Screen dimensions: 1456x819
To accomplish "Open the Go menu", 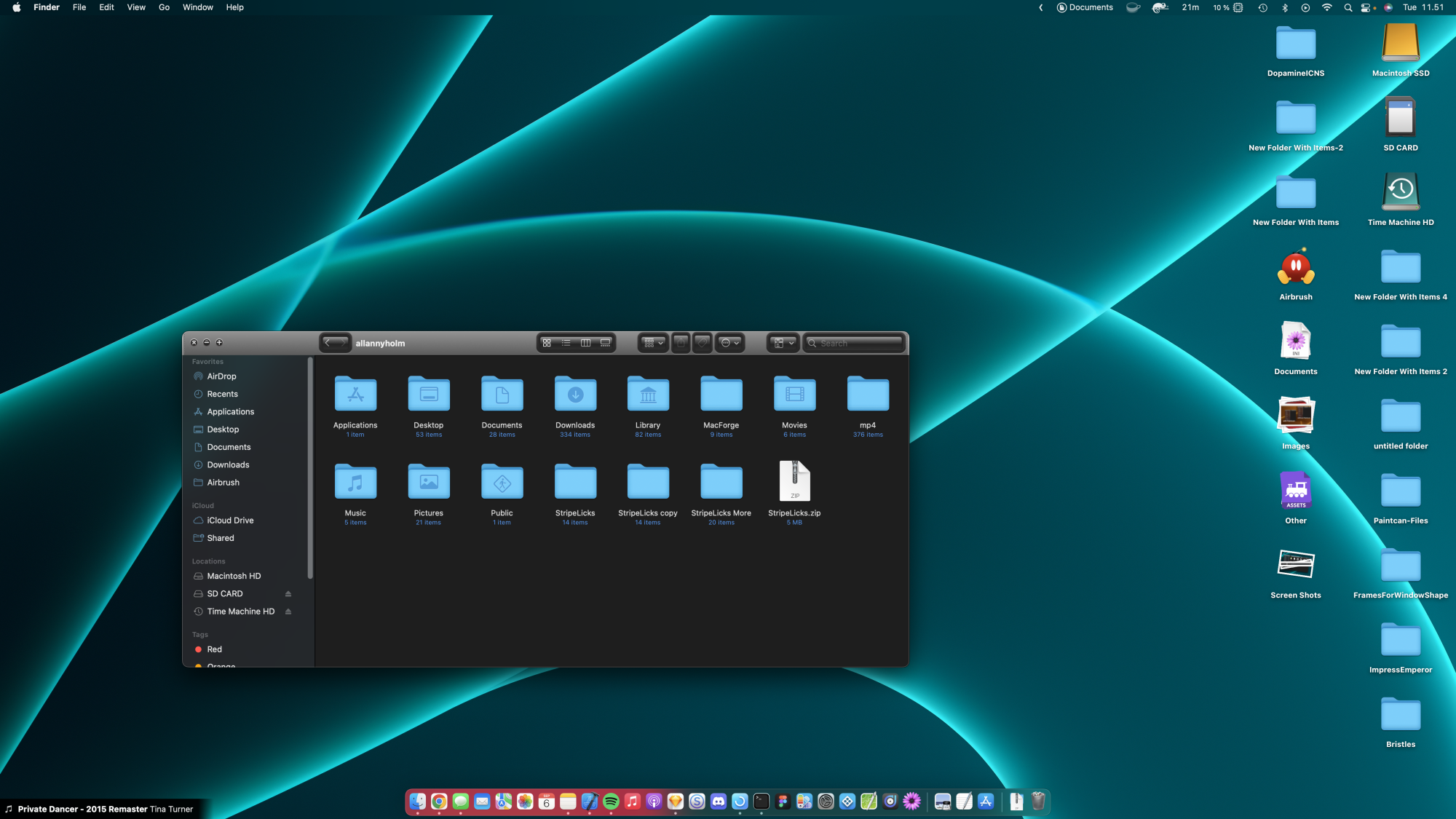I will pyautogui.click(x=164, y=7).
